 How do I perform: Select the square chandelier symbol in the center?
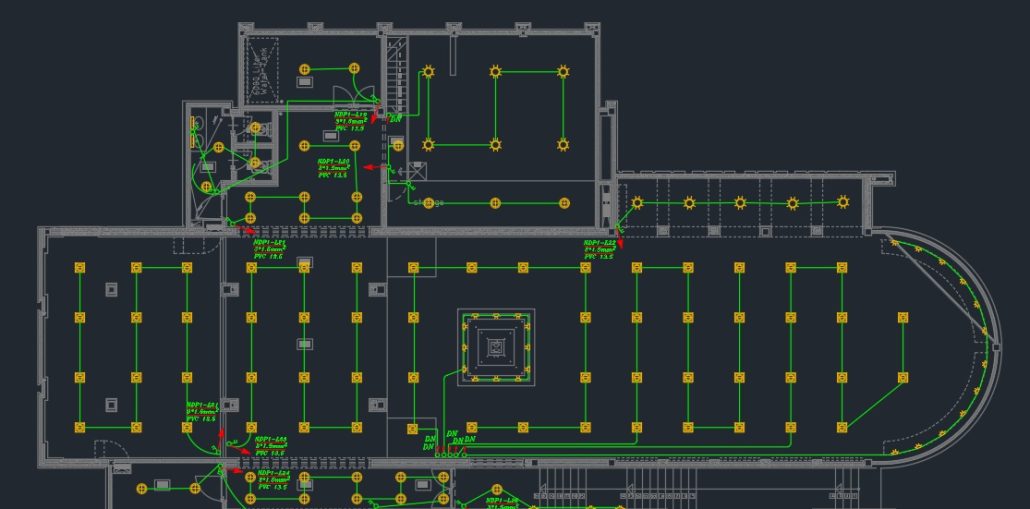tap(497, 347)
